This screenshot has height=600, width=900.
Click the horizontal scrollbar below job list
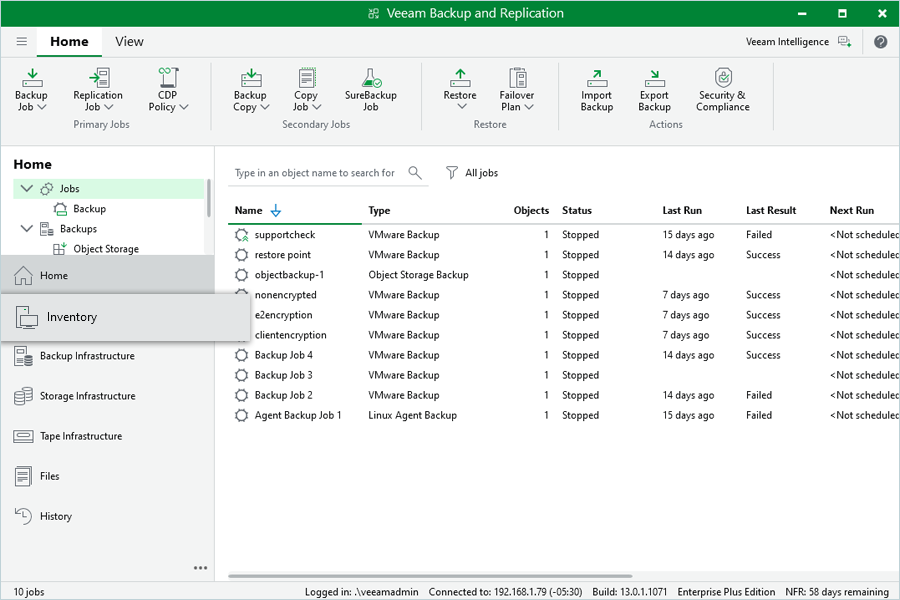430,576
